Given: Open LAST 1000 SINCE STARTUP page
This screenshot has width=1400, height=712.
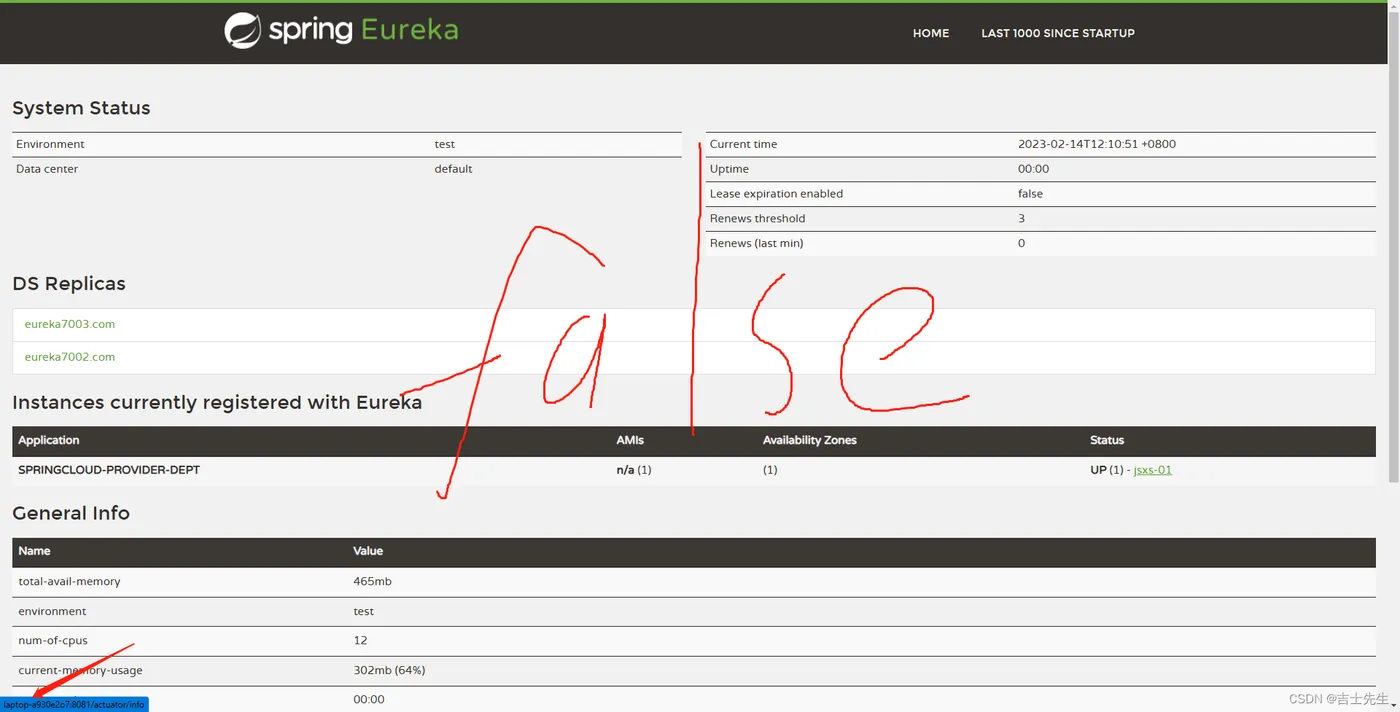Looking at the screenshot, I should pos(1058,33).
